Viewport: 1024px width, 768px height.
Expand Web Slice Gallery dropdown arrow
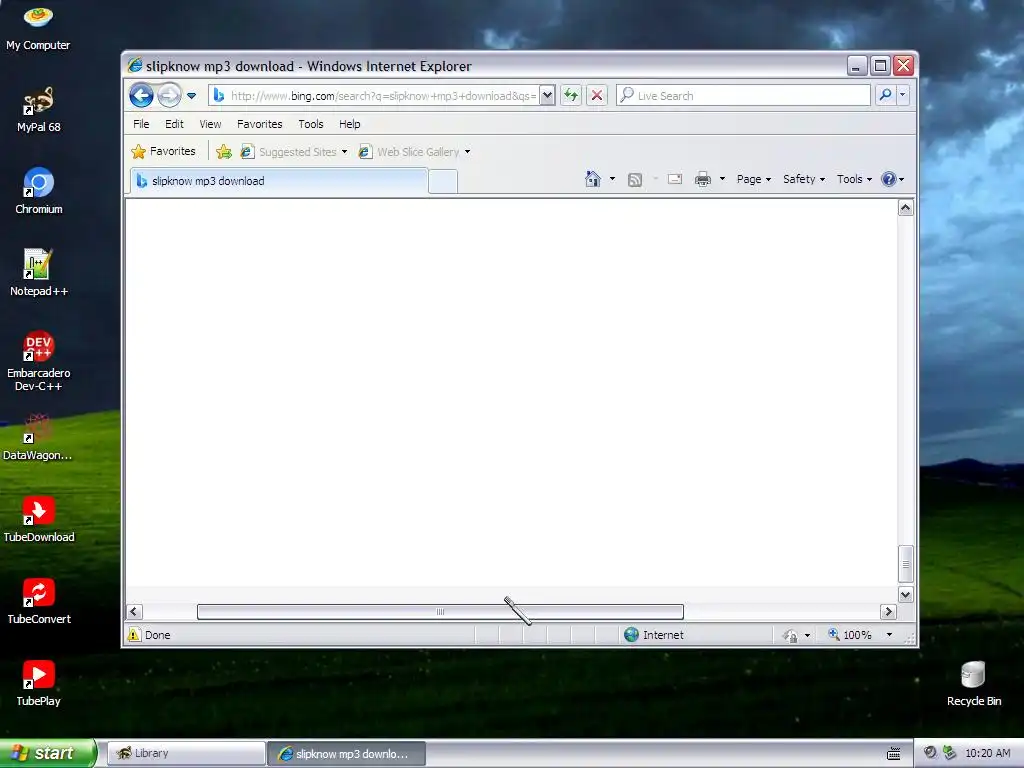click(x=468, y=152)
